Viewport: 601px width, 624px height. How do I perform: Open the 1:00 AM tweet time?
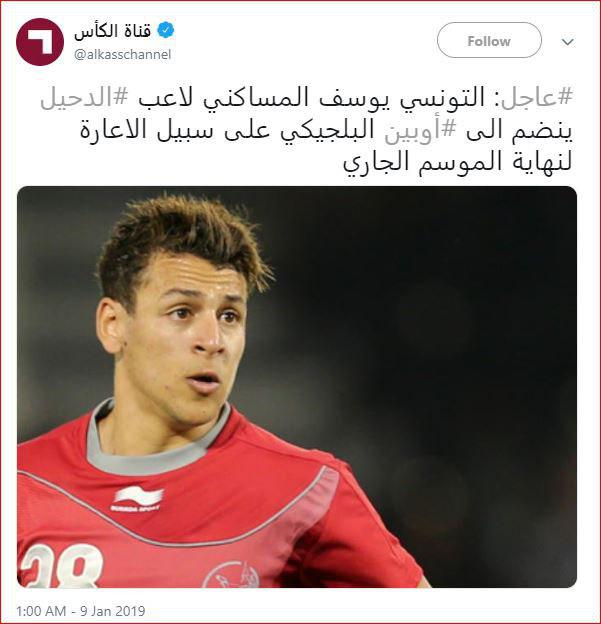[41, 611]
